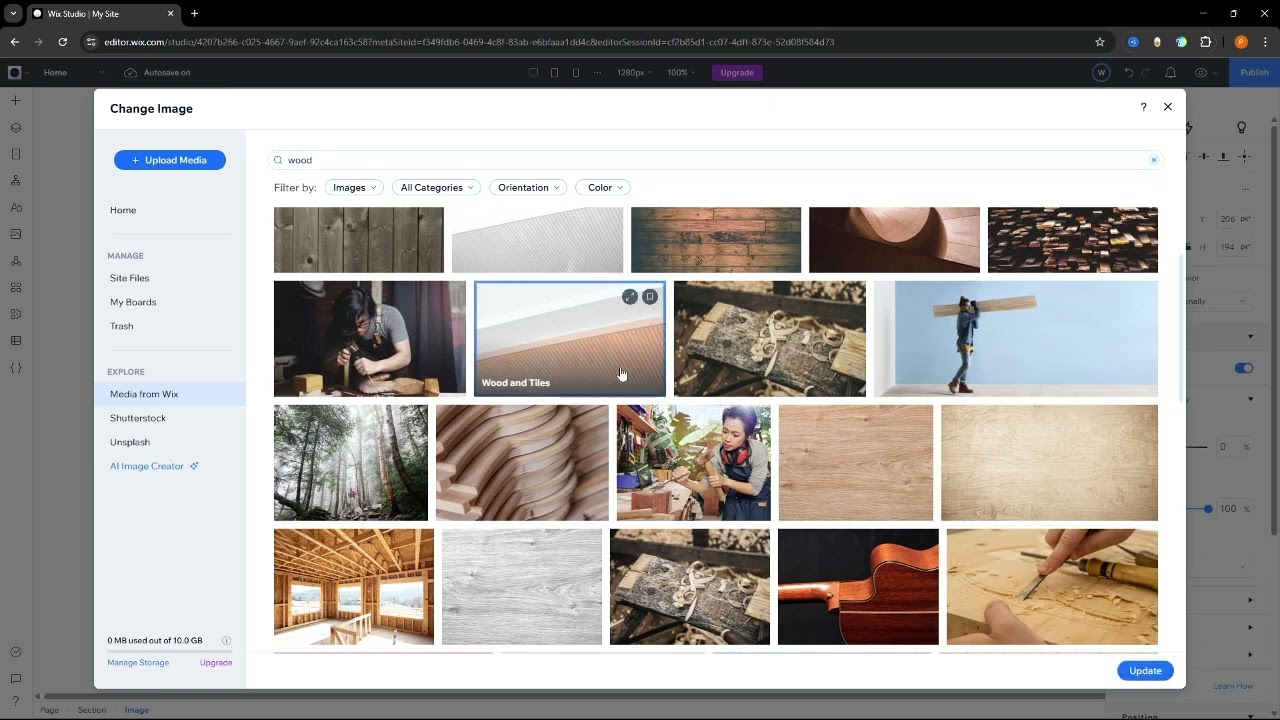Click the Update button
Viewport: 1280px width, 720px height.
point(1145,671)
